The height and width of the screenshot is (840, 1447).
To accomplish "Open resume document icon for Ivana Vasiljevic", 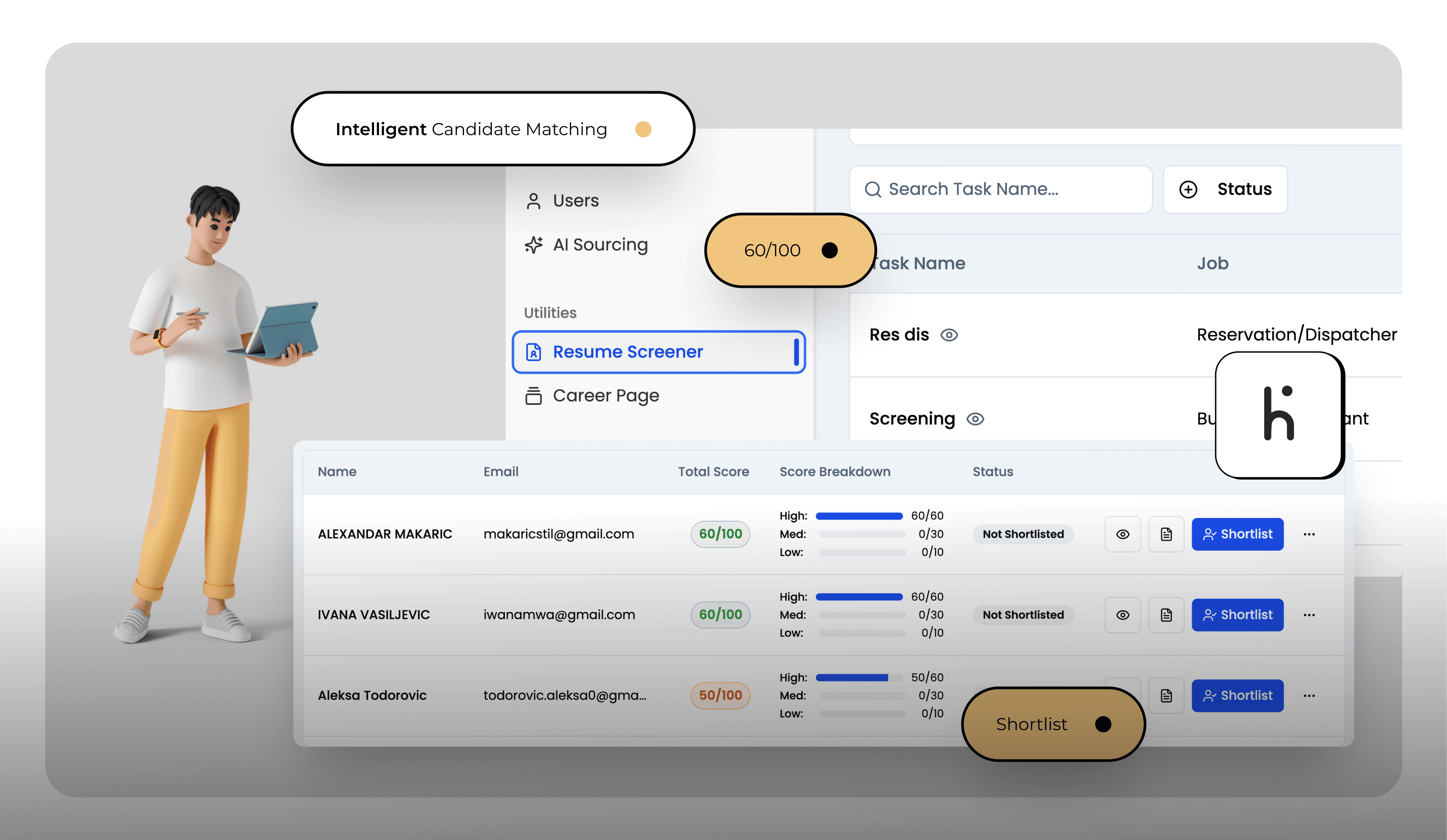I will tap(1166, 615).
